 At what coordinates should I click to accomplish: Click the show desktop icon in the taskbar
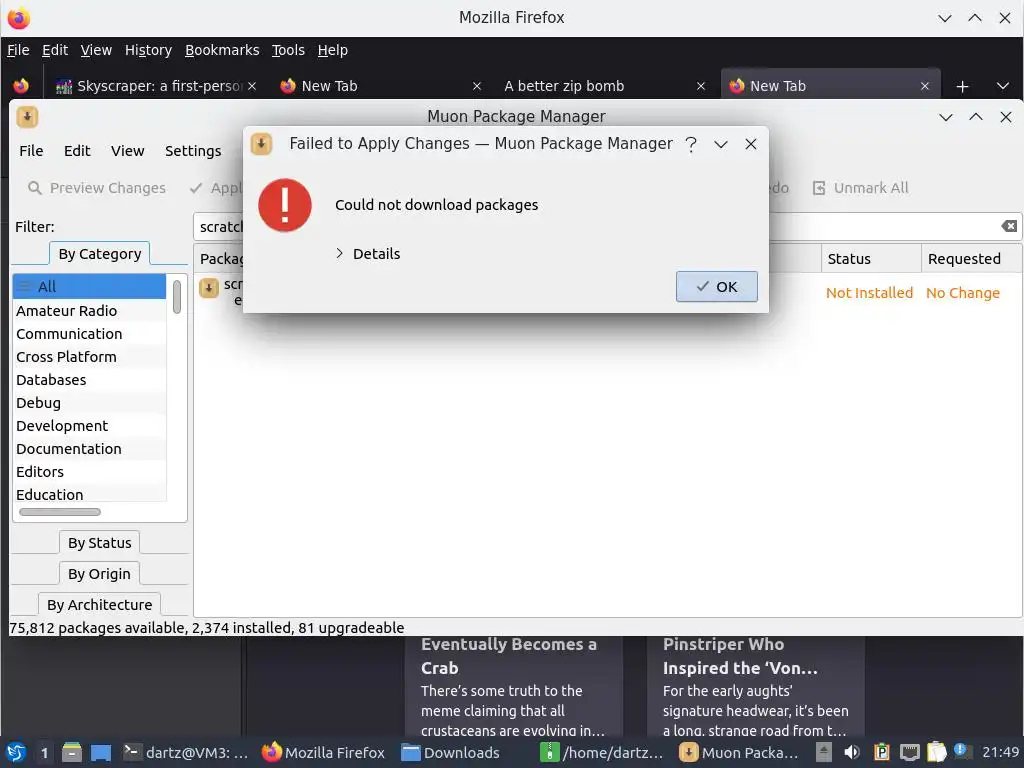(101, 752)
